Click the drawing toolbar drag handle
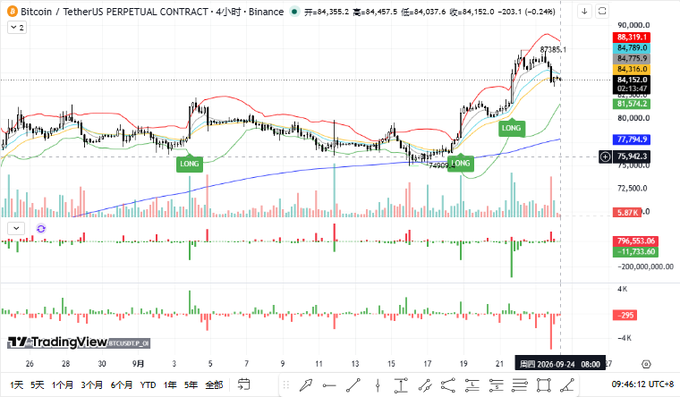This screenshot has height=397, width=680. coord(286,385)
